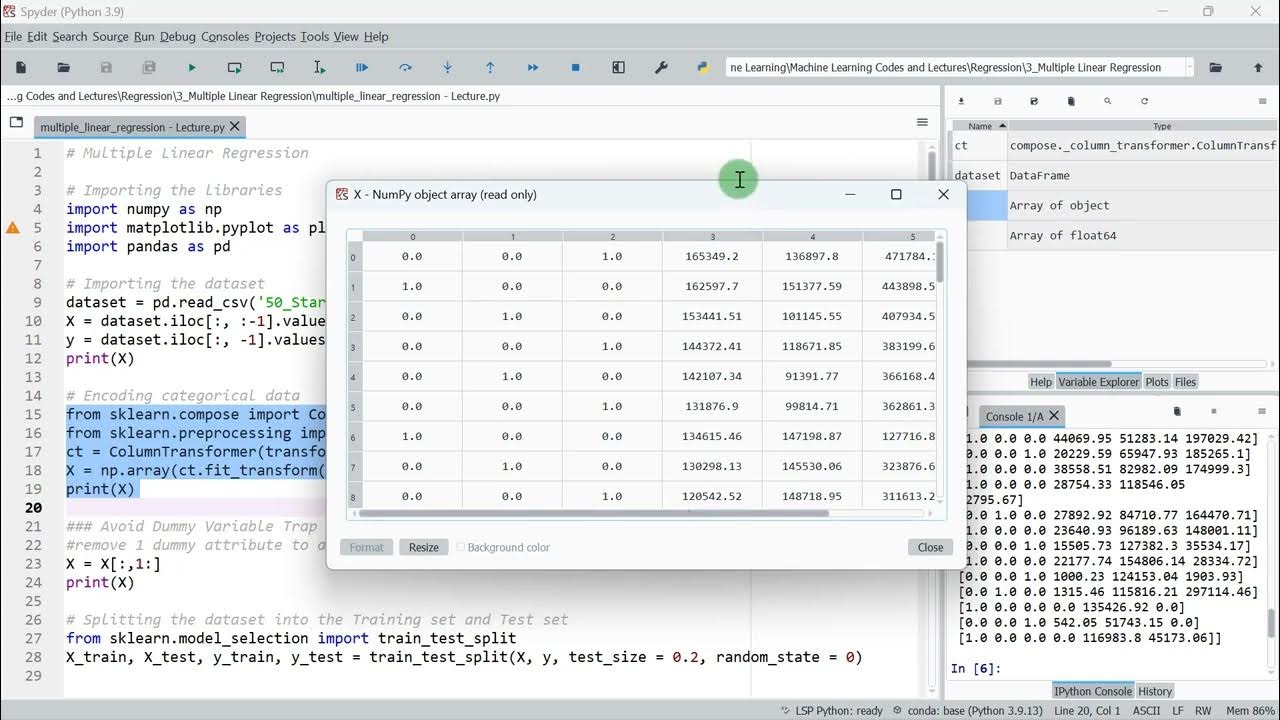The image size is (1280, 720).
Task: Interrupt the kernel with the console stop icon
Action: pyautogui.click(x=1214, y=411)
